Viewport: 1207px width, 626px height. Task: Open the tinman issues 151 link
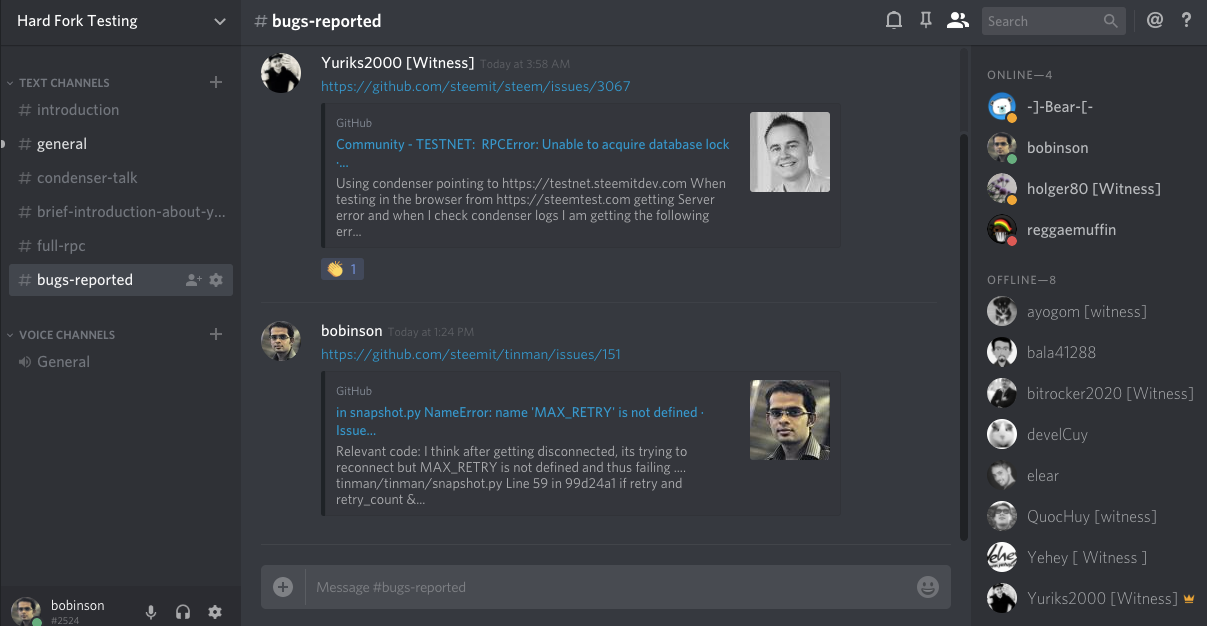click(471, 354)
